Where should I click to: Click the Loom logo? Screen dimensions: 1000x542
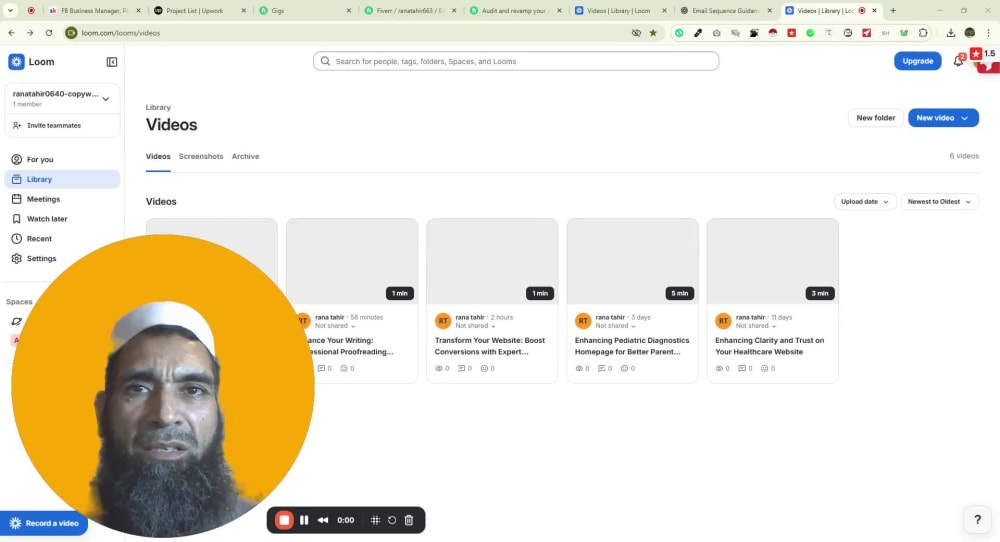[31, 62]
